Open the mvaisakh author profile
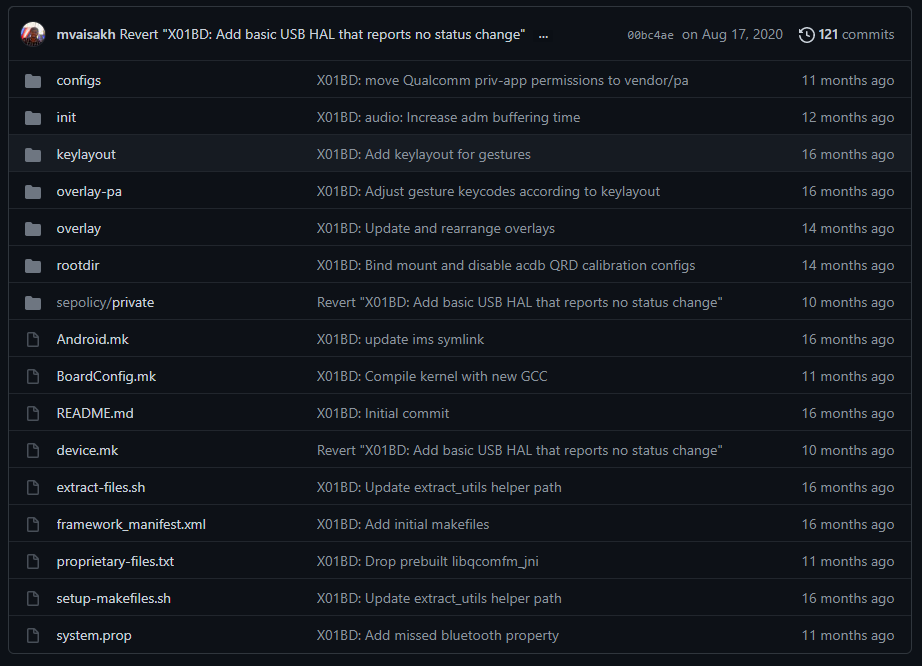Screen dimensions: 922x666 [86, 35]
